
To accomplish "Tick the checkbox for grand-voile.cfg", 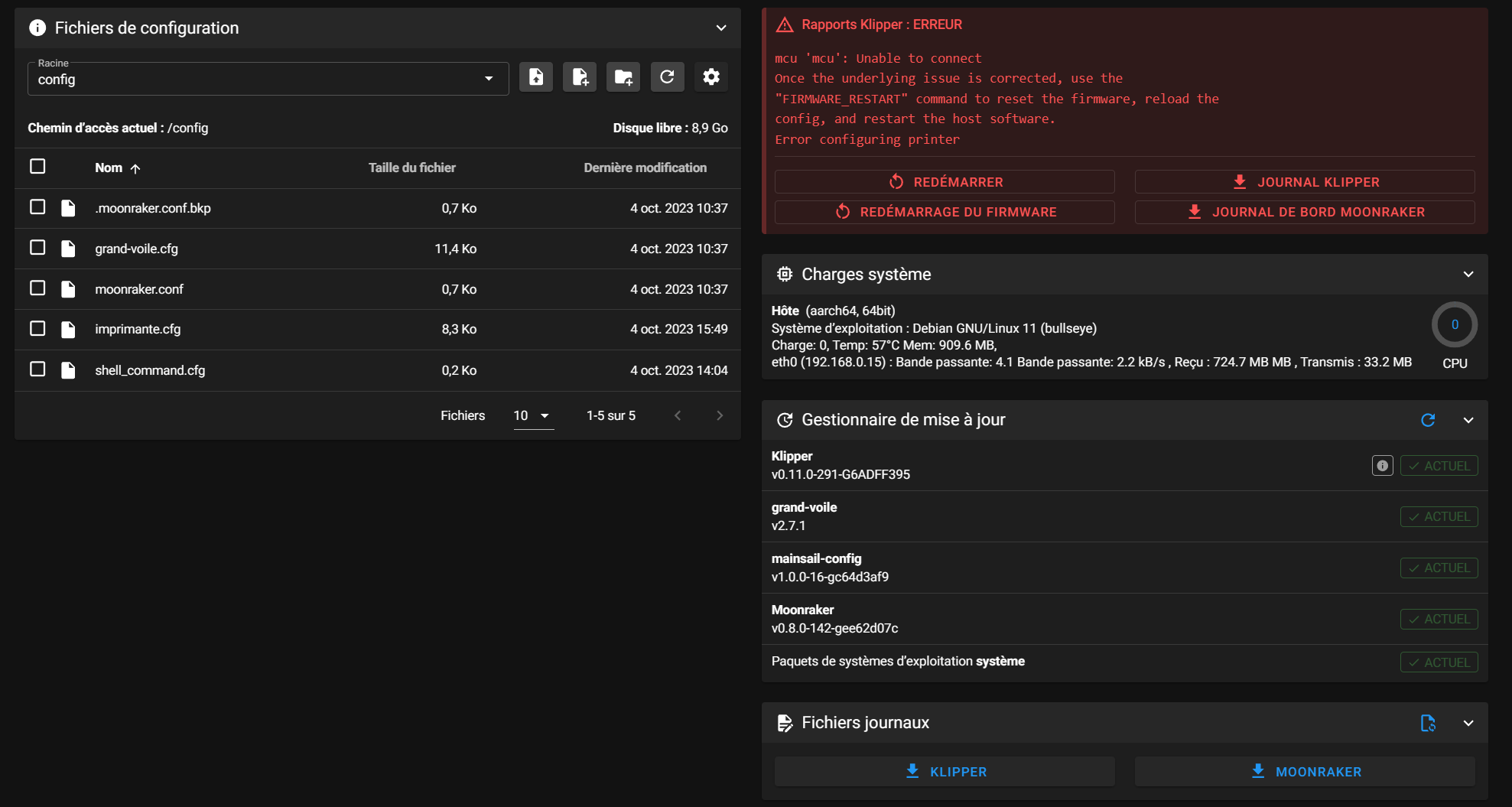I will 37,248.
